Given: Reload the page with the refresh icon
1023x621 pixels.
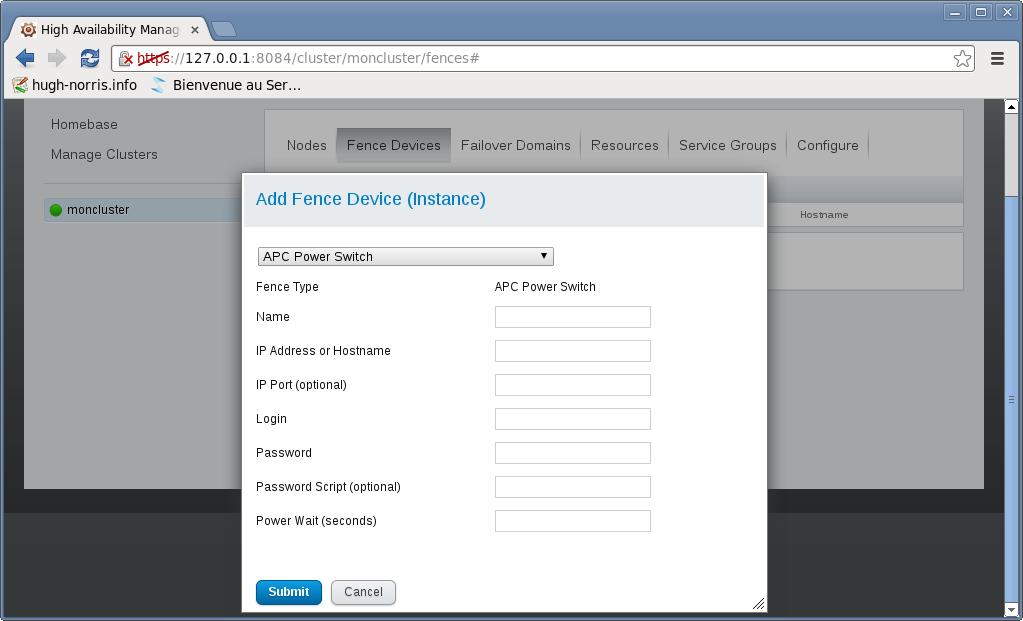Looking at the screenshot, I should 90,58.
